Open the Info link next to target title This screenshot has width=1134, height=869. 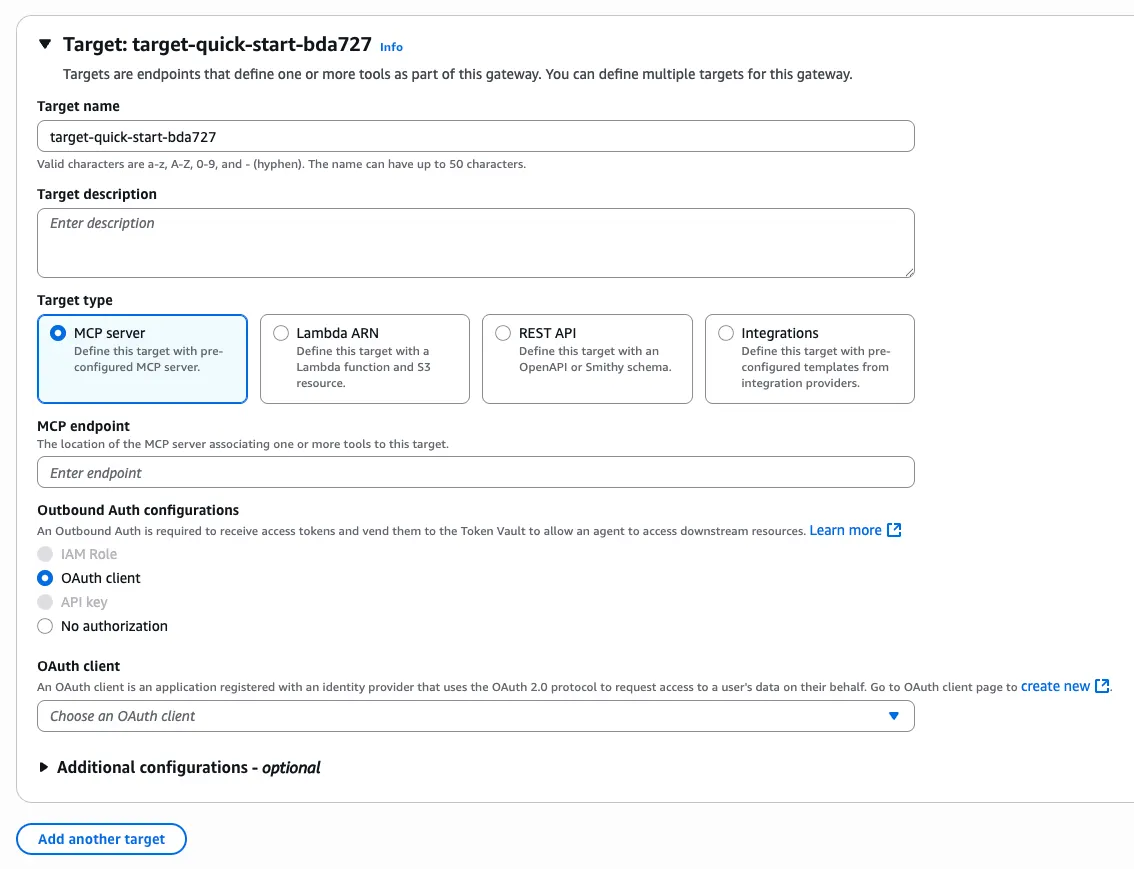391,47
